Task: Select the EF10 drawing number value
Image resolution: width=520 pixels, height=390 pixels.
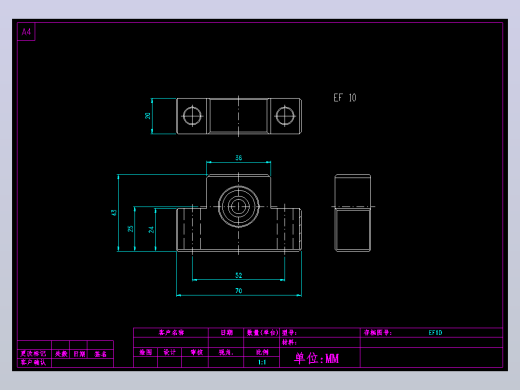Action: [435, 333]
